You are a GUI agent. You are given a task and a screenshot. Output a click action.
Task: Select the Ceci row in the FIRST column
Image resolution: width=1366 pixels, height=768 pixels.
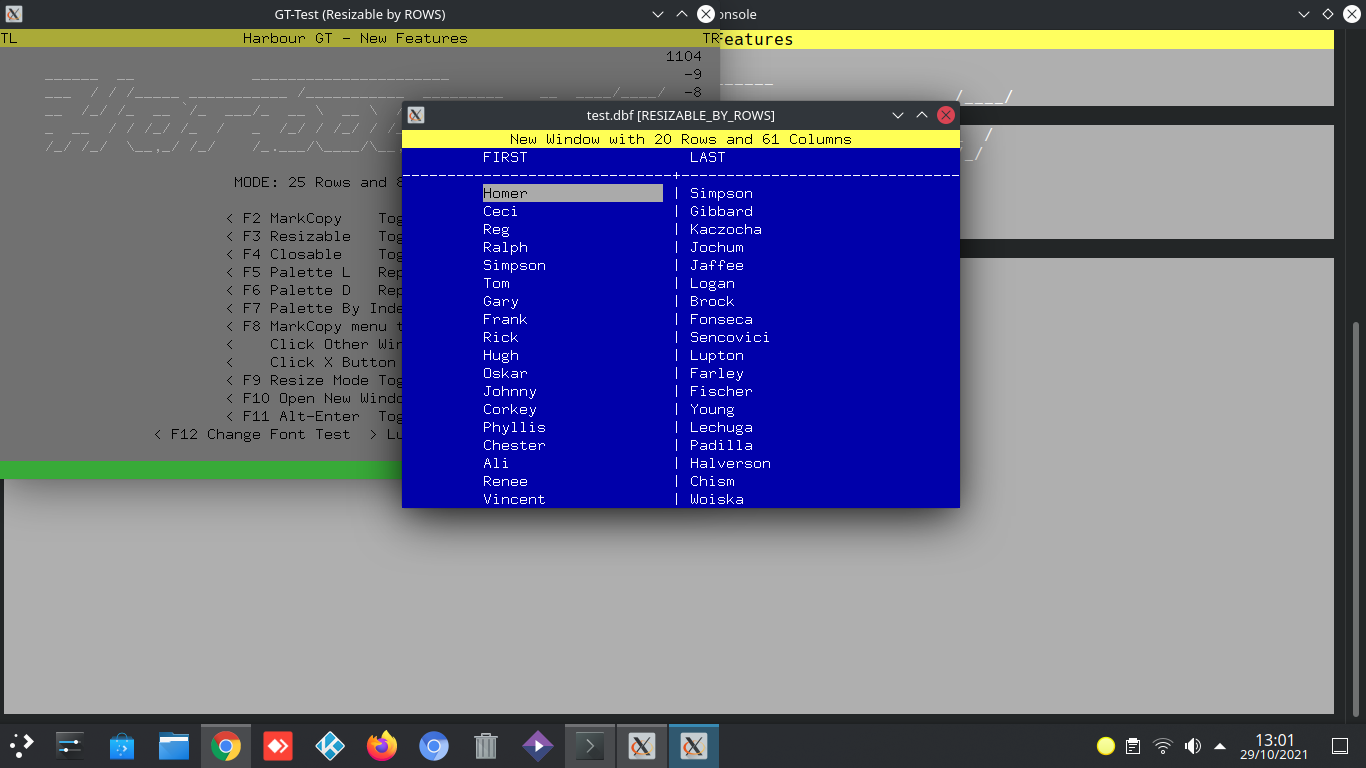(501, 211)
